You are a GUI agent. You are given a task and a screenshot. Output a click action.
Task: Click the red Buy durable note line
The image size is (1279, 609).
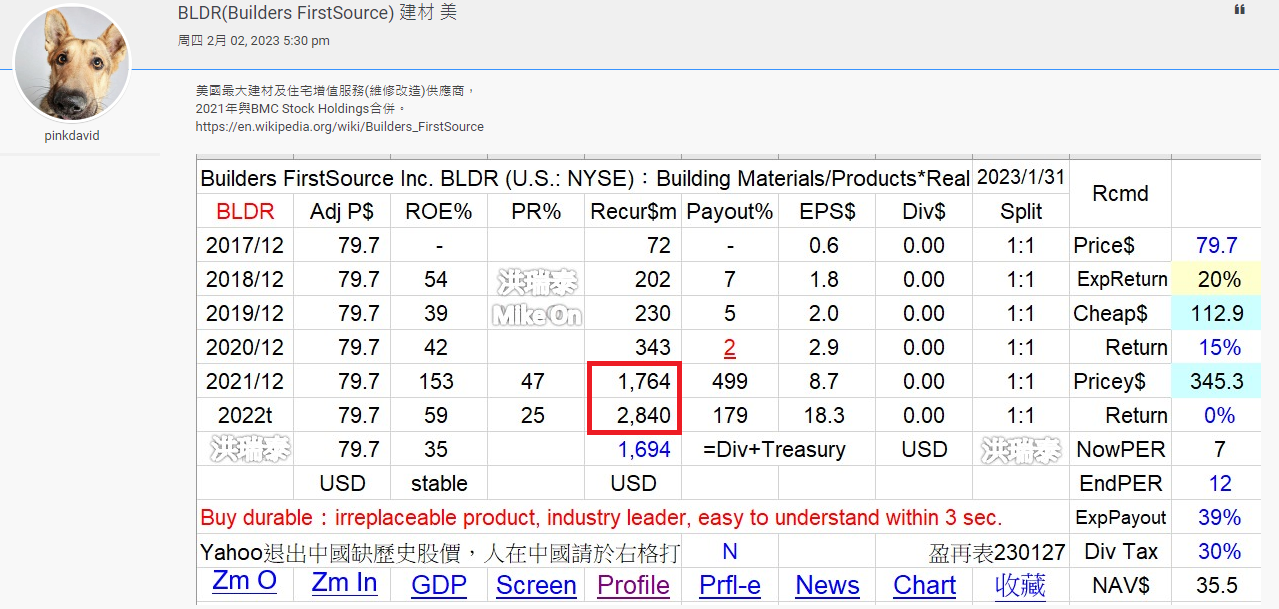tap(601, 517)
